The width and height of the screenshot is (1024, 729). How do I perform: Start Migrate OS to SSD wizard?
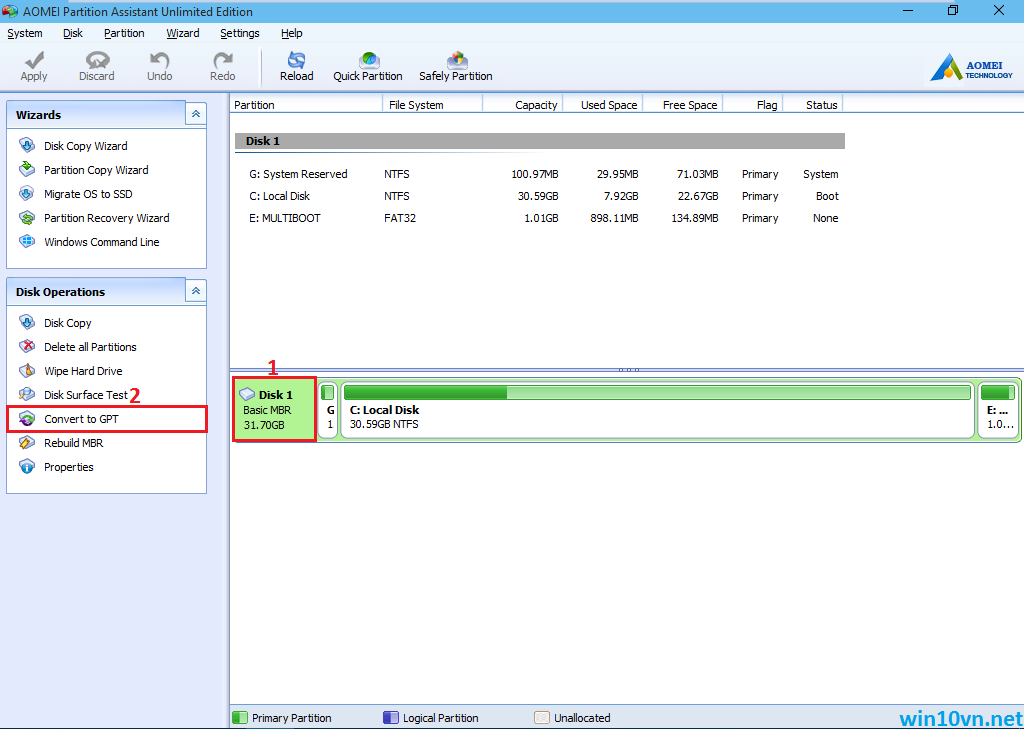(x=88, y=194)
